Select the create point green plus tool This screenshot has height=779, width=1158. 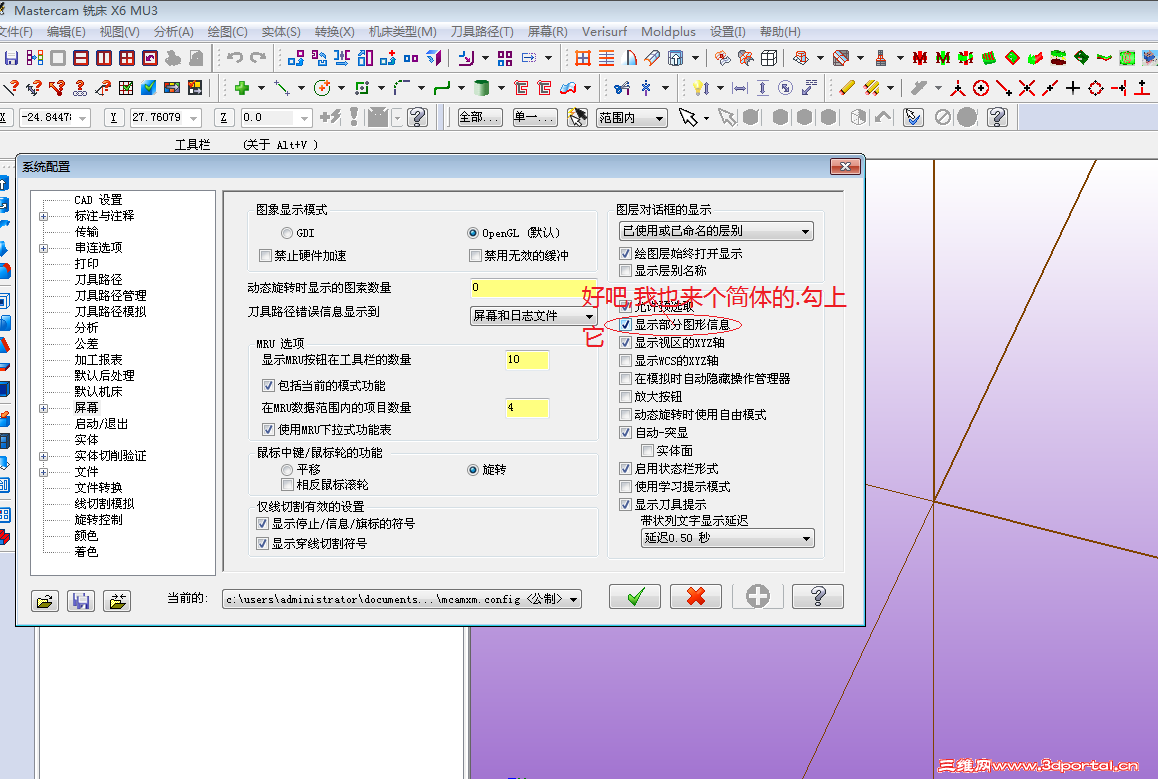(241, 89)
